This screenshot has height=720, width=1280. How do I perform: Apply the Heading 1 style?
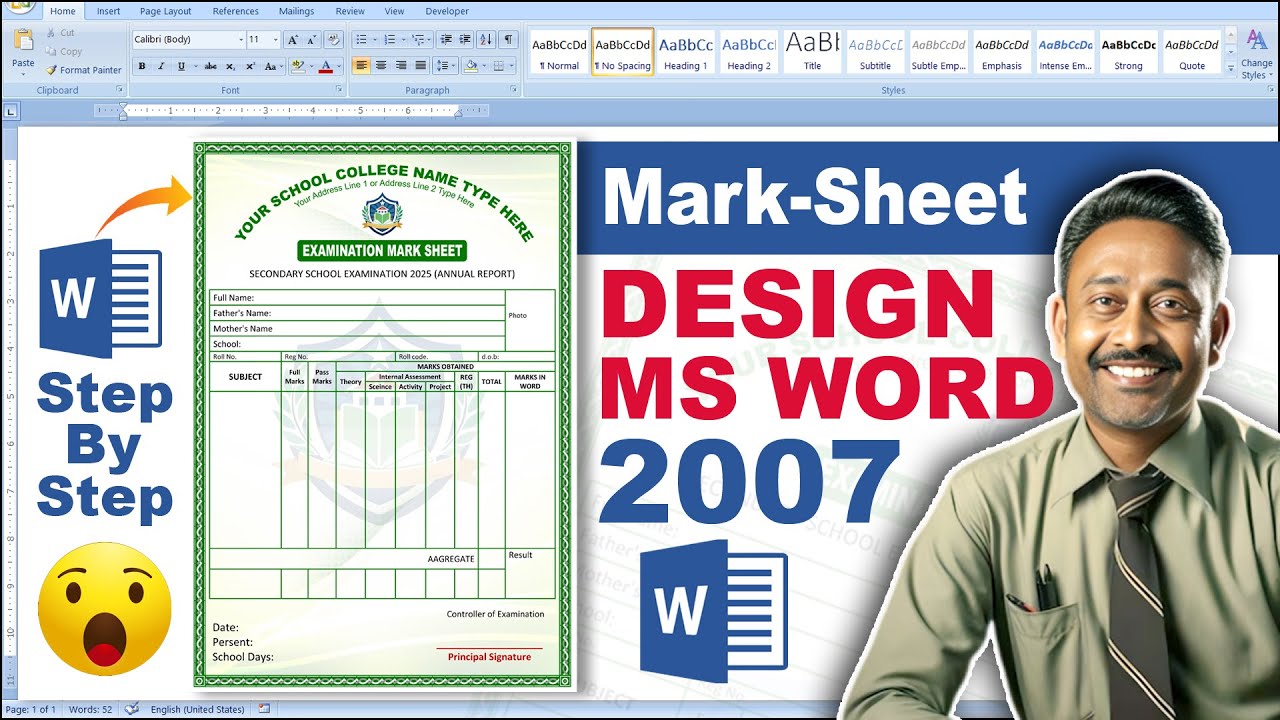(x=685, y=52)
